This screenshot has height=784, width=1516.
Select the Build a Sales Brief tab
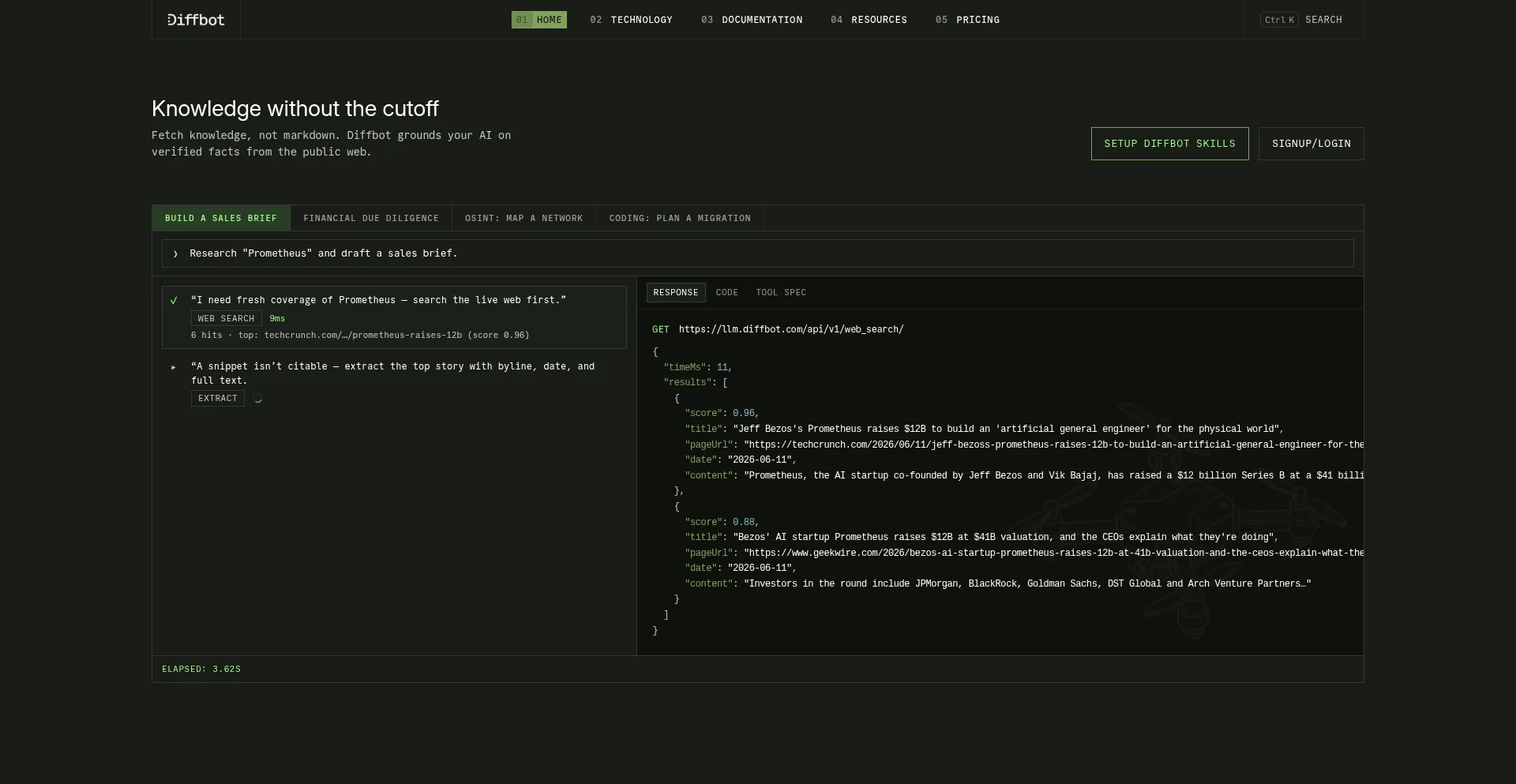point(221,218)
